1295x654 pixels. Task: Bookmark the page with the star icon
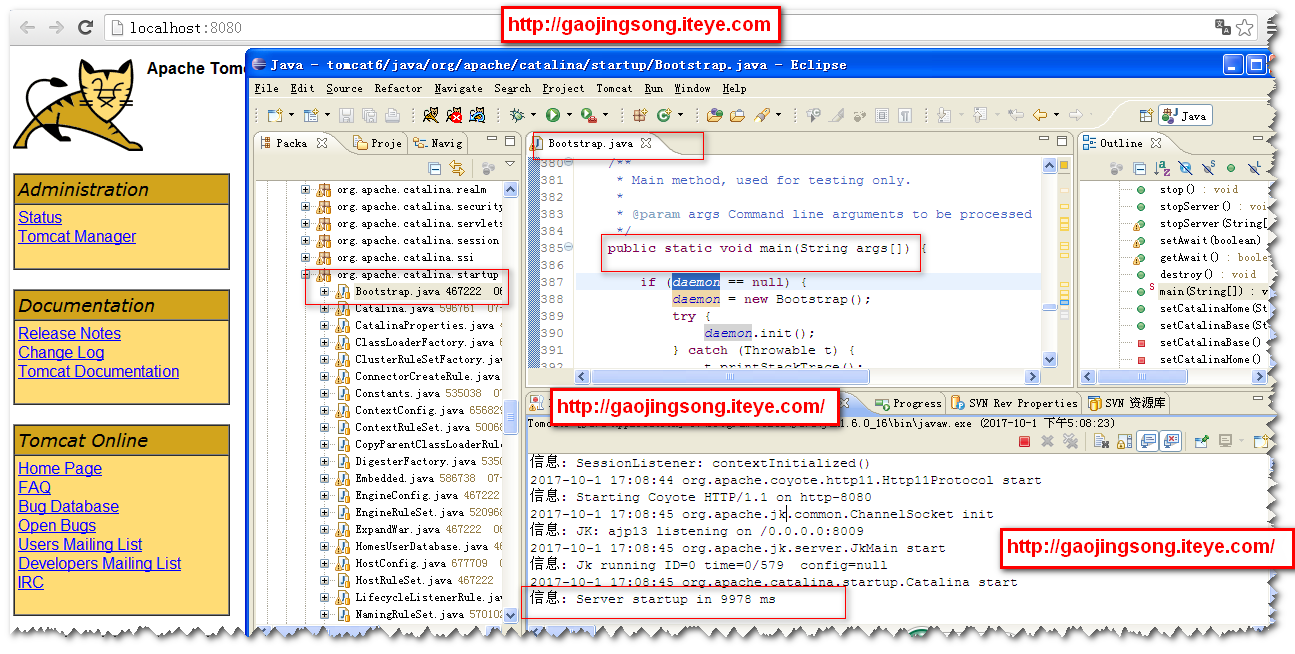(1244, 27)
